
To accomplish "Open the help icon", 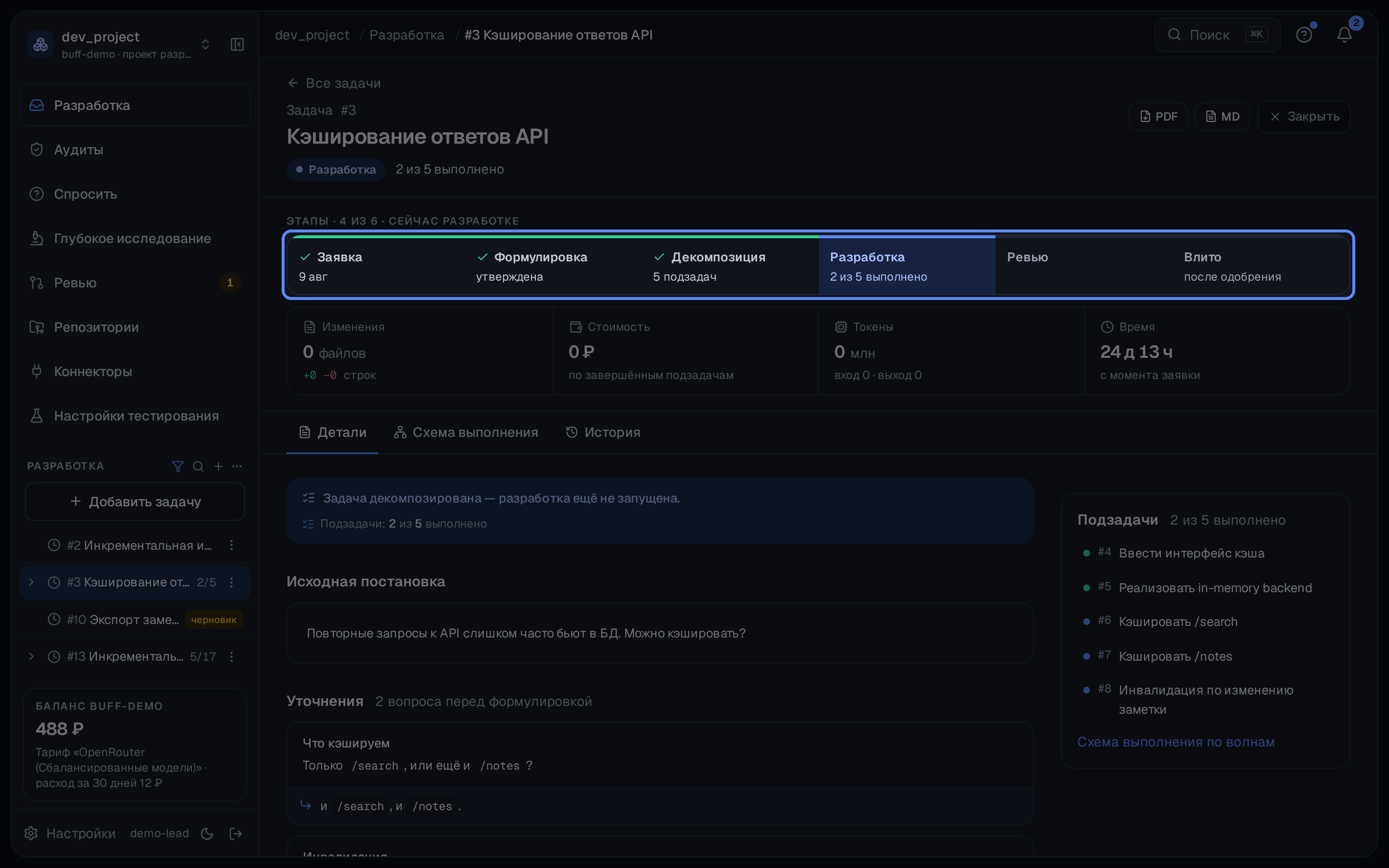I will (1304, 35).
